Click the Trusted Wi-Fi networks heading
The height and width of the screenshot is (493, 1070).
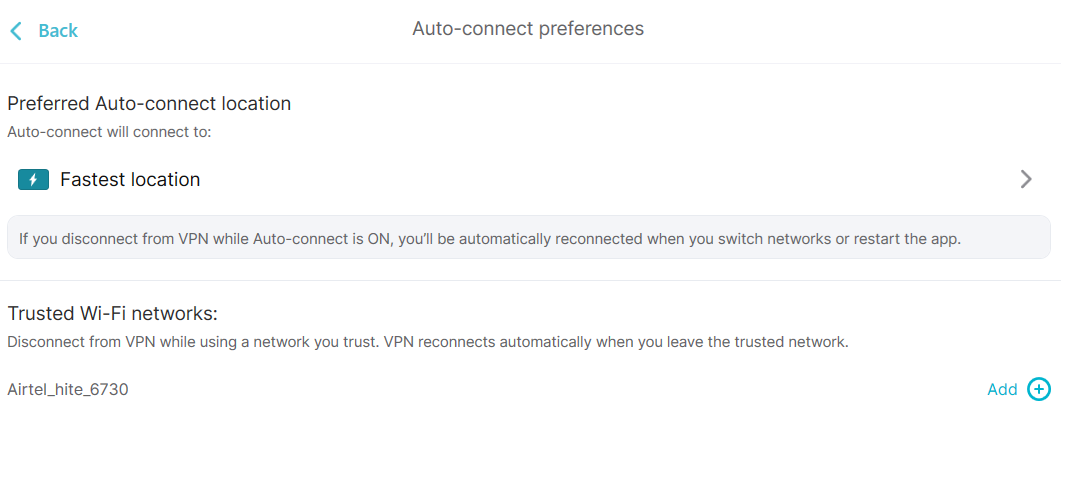click(113, 313)
